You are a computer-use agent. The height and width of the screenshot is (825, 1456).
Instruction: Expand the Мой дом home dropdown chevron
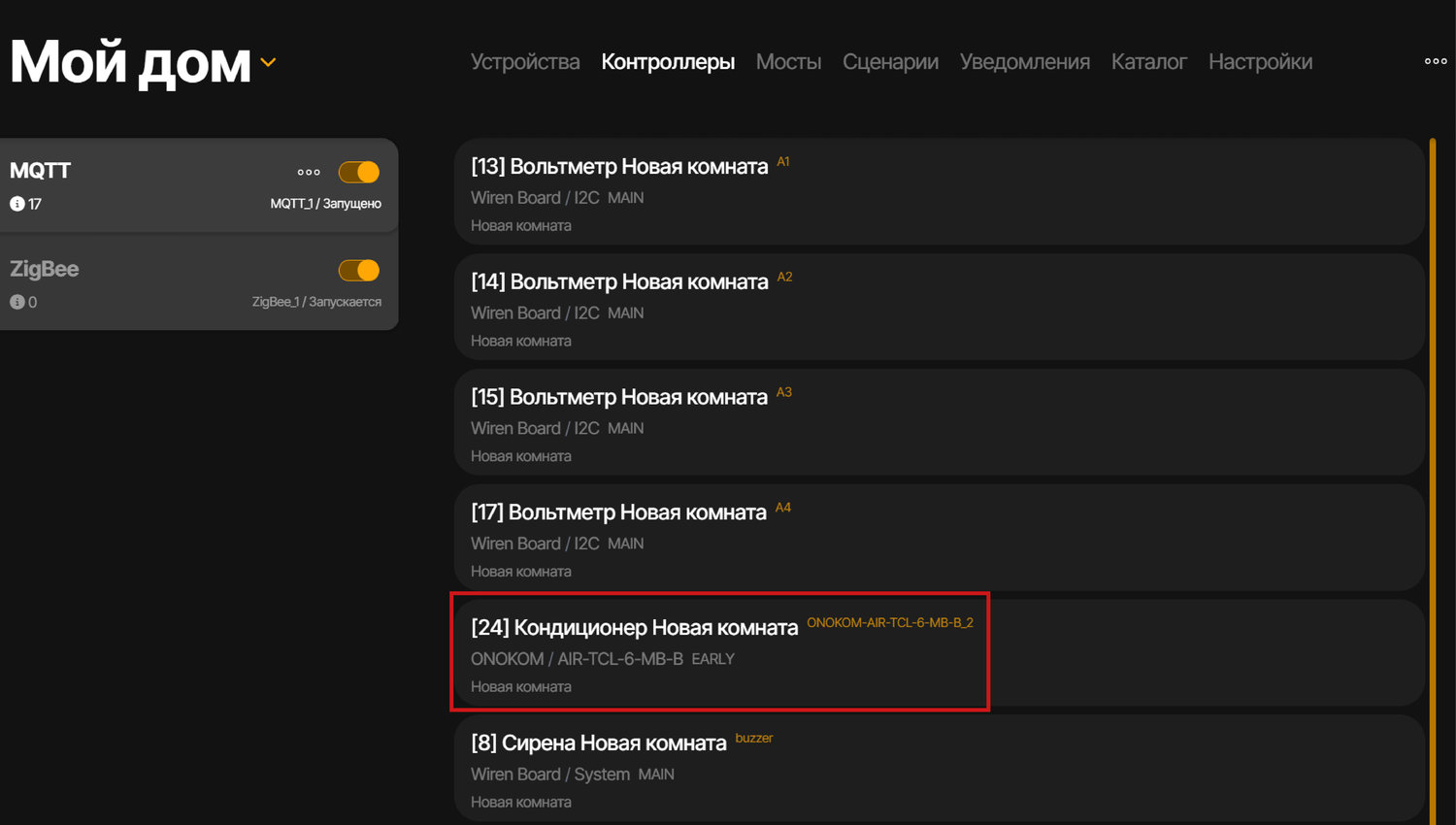tap(269, 62)
